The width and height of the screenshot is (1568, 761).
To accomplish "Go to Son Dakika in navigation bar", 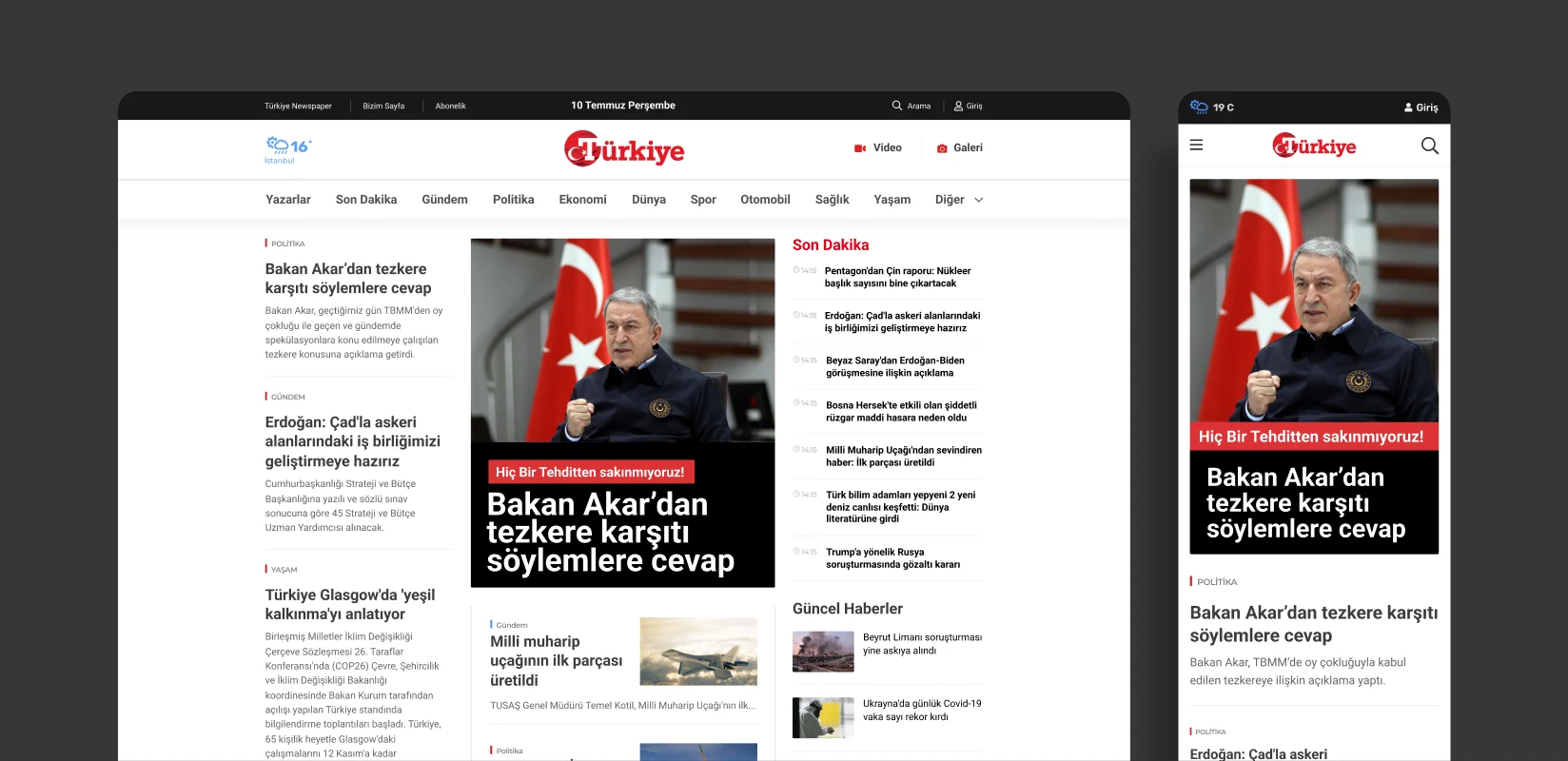I will pyautogui.click(x=366, y=200).
